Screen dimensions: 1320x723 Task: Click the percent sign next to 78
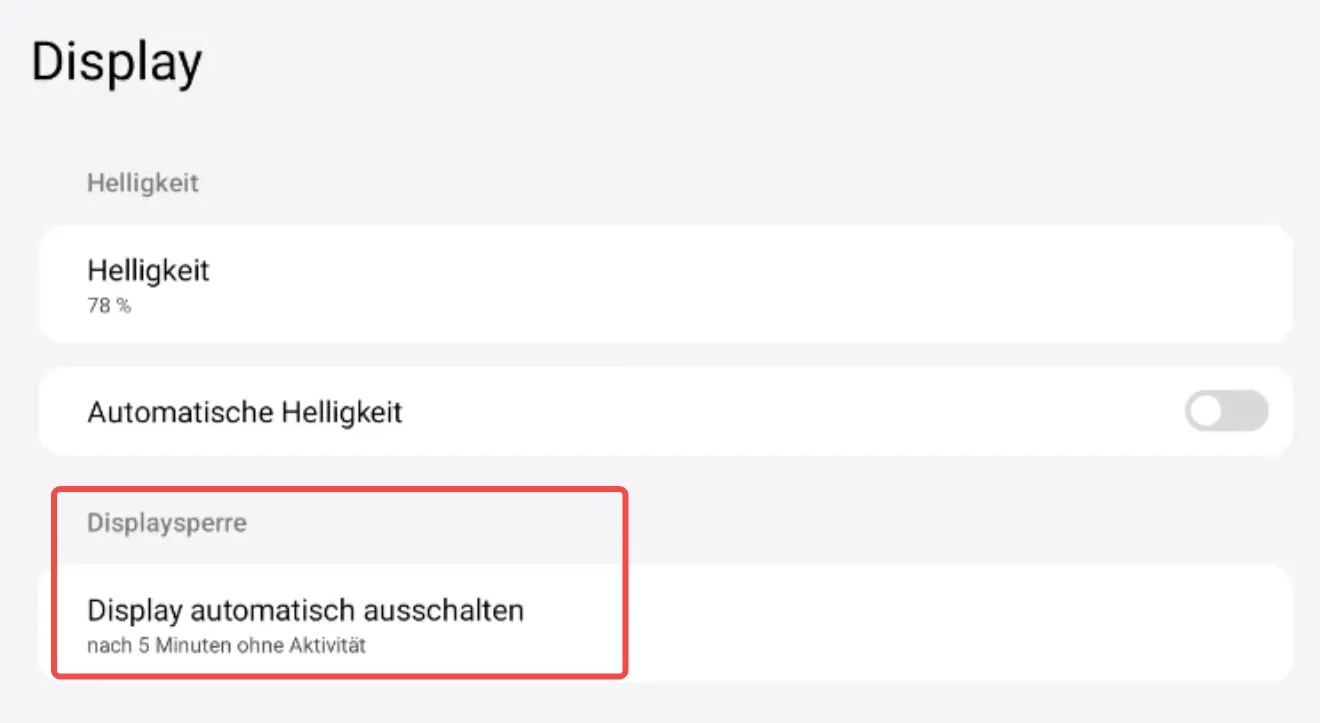pyautogui.click(x=123, y=306)
